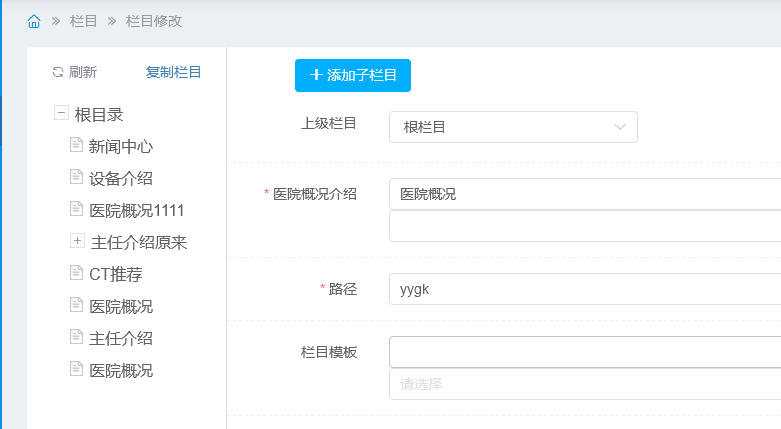Image resolution: width=781 pixels, height=429 pixels.
Task: Open the 上级栏目 dropdown
Action: tap(513, 127)
